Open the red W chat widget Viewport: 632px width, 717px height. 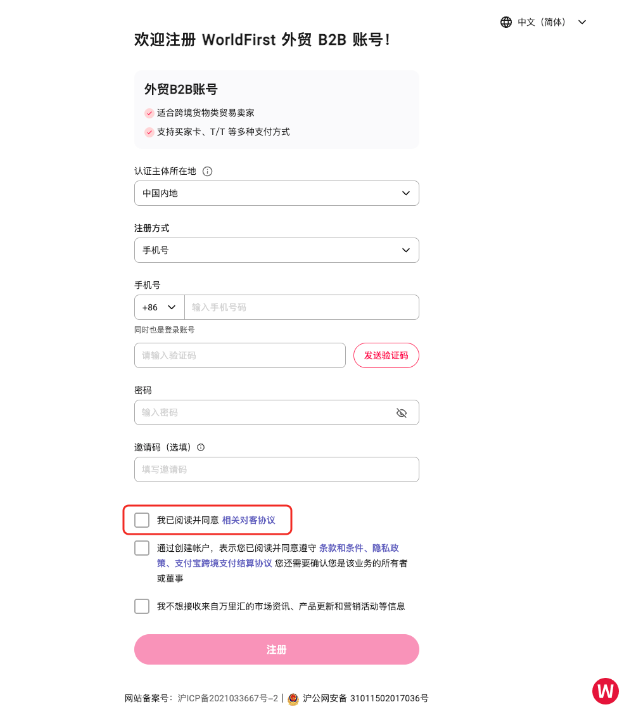pos(605,690)
